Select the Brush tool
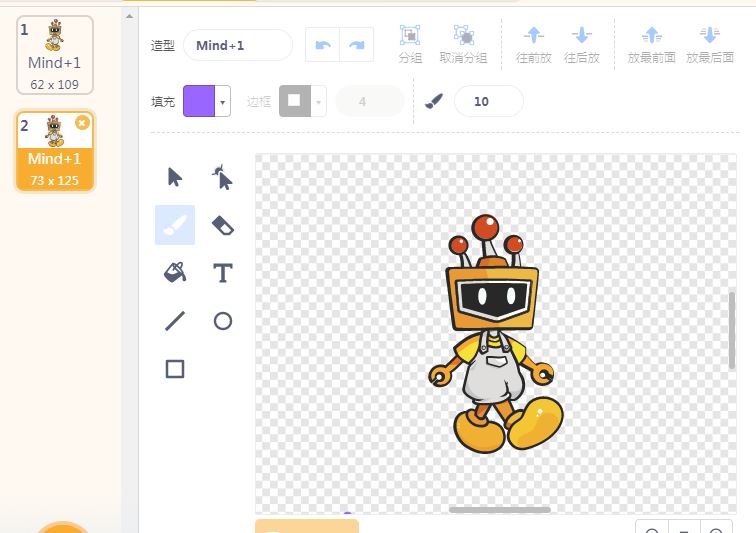 175,225
